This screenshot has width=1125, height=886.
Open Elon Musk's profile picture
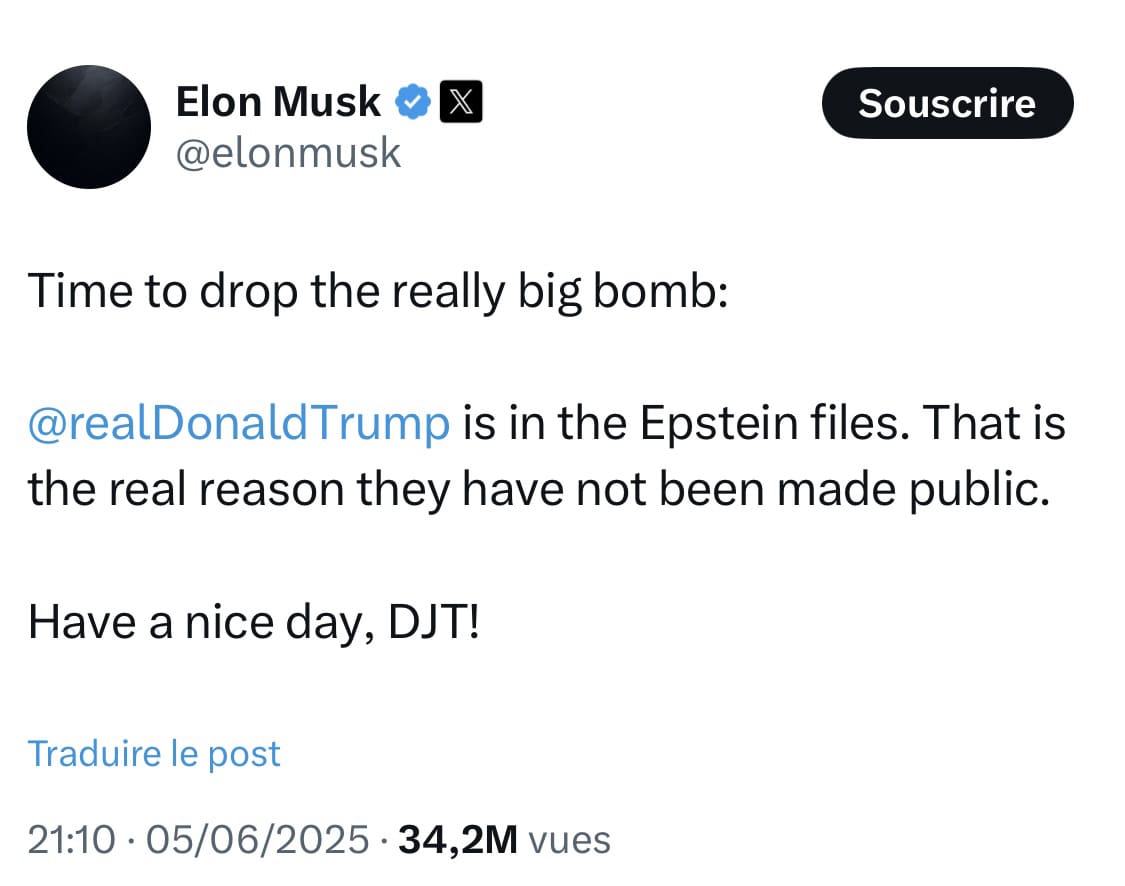pos(89,127)
